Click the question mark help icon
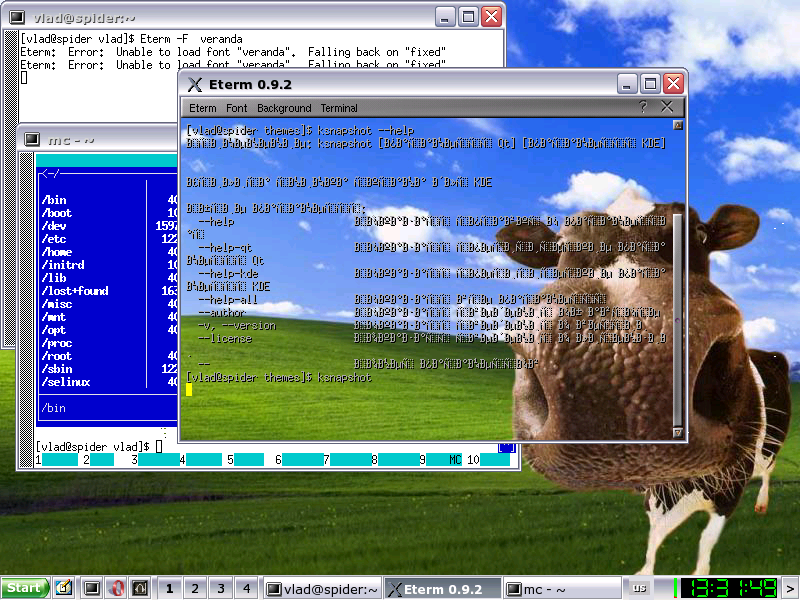 pyautogui.click(x=643, y=107)
